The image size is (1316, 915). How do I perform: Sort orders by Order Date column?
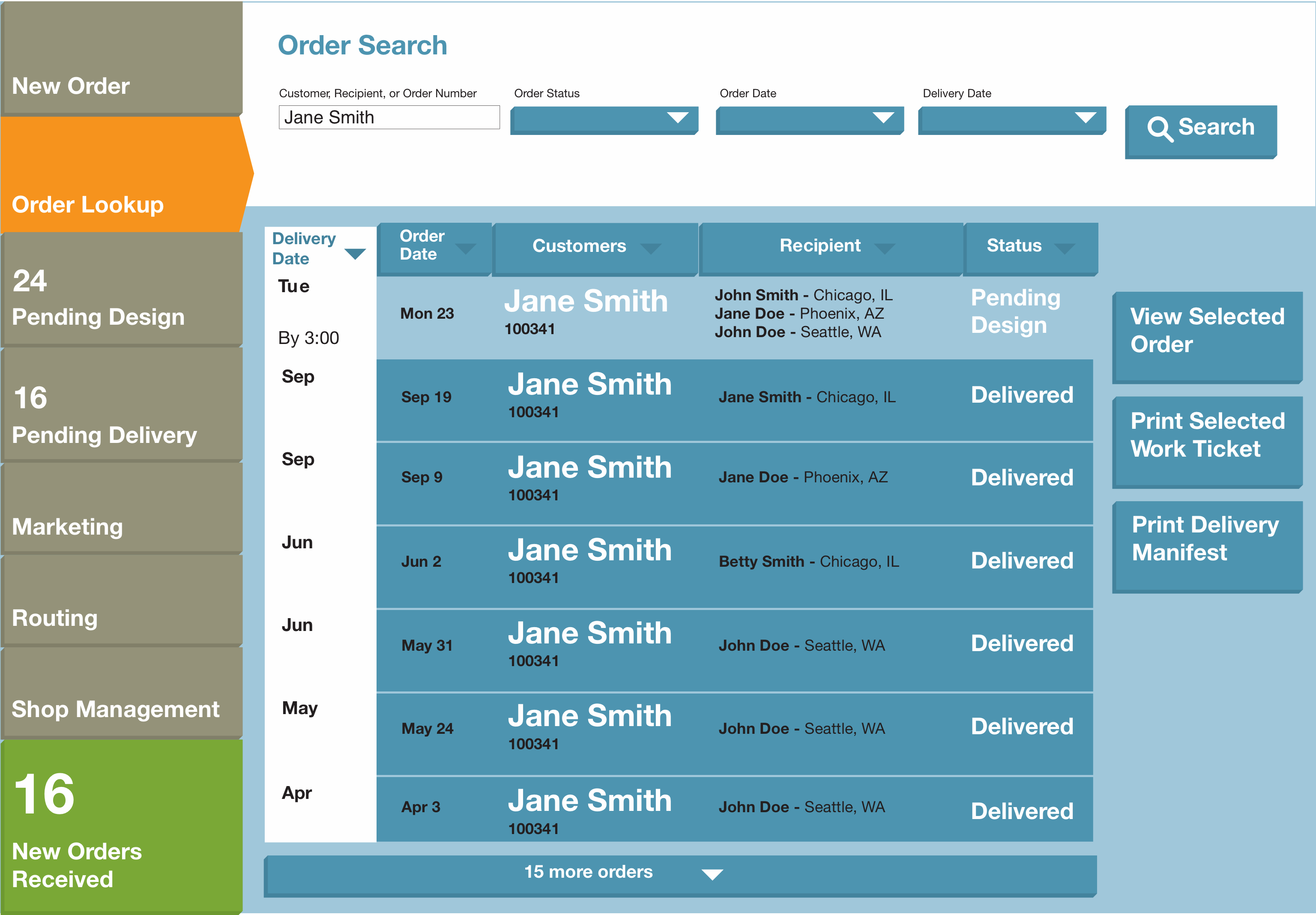pyautogui.click(x=434, y=247)
